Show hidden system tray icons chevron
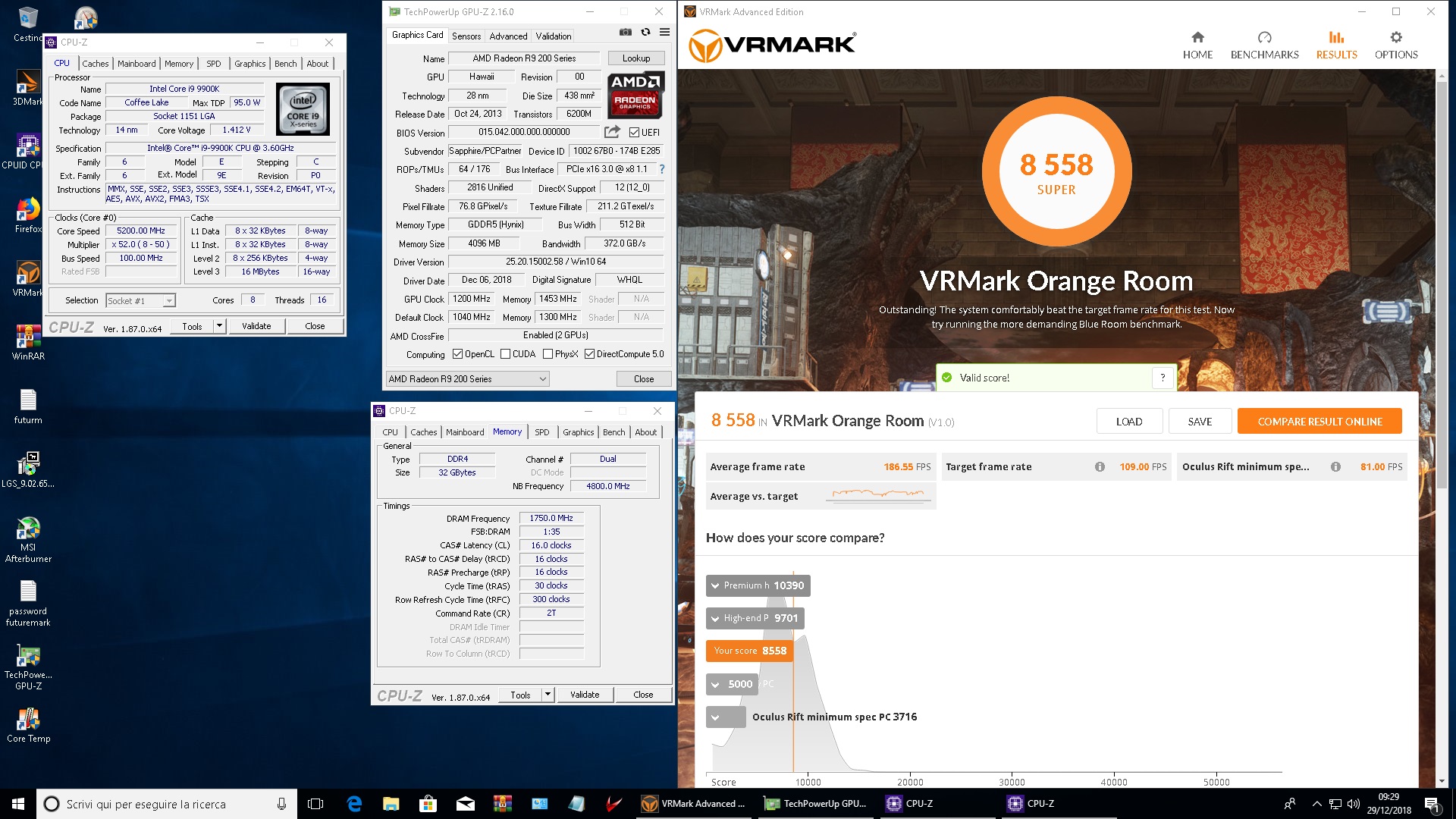Screen dimensions: 1456x819 tap(1316, 804)
